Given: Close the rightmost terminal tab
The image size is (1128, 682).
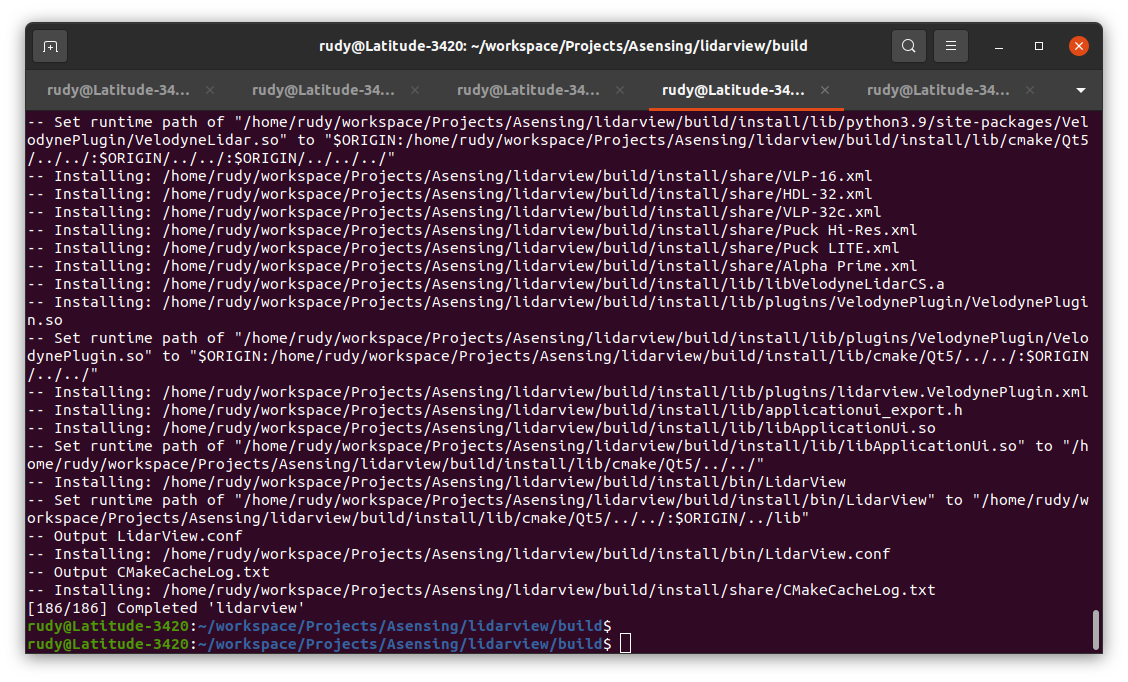Looking at the screenshot, I should click(x=1029, y=89).
